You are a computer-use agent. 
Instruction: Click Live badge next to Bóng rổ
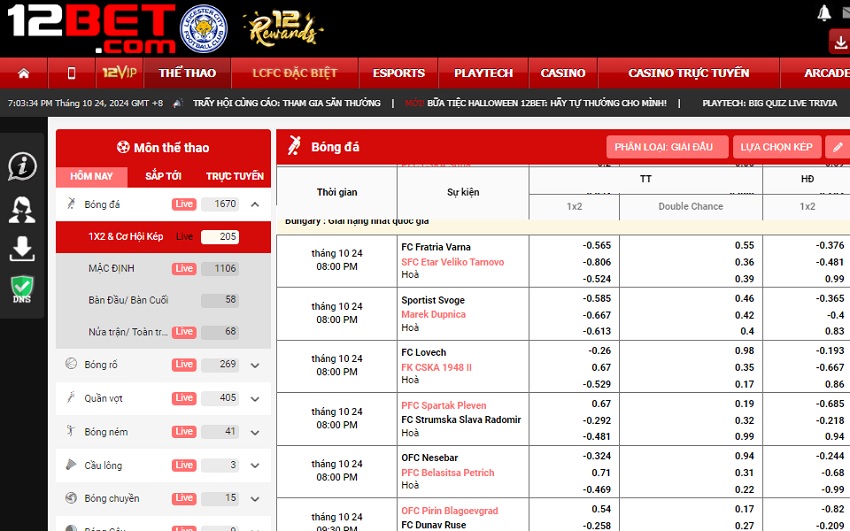pyautogui.click(x=184, y=364)
